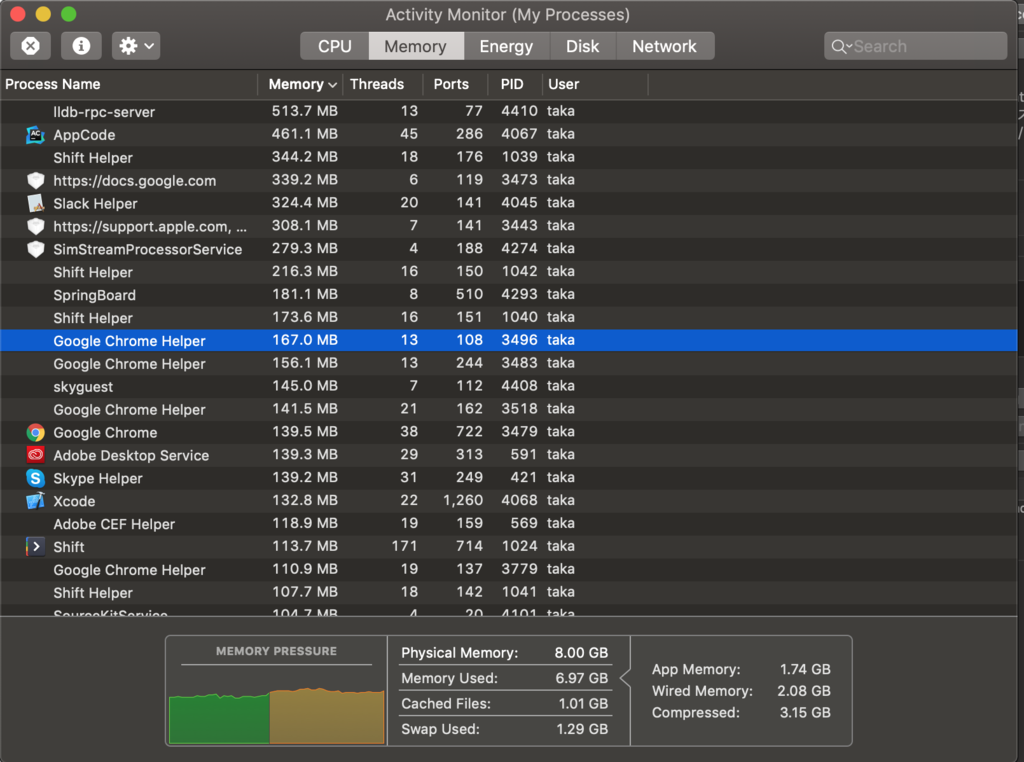
Task: Sort by PID column header
Action: click(x=515, y=84)
